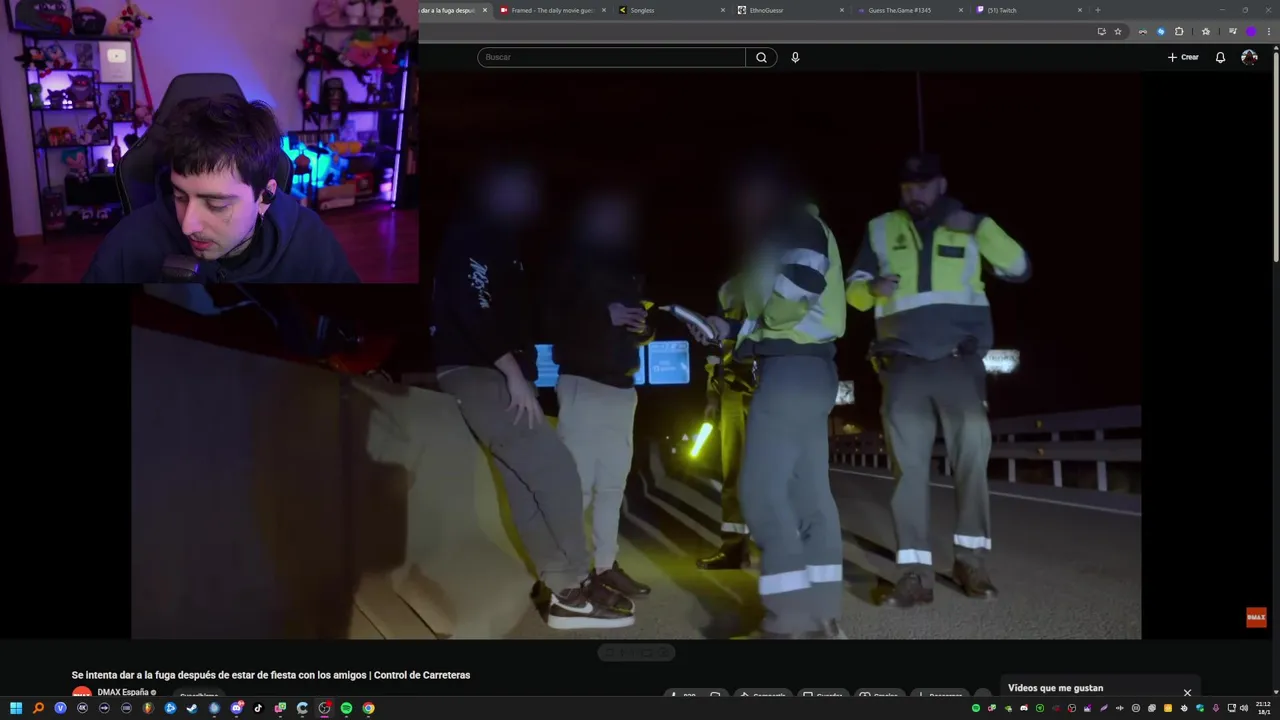Close the 'Vídeos que me gustan' notification

tap(1187, 692)
